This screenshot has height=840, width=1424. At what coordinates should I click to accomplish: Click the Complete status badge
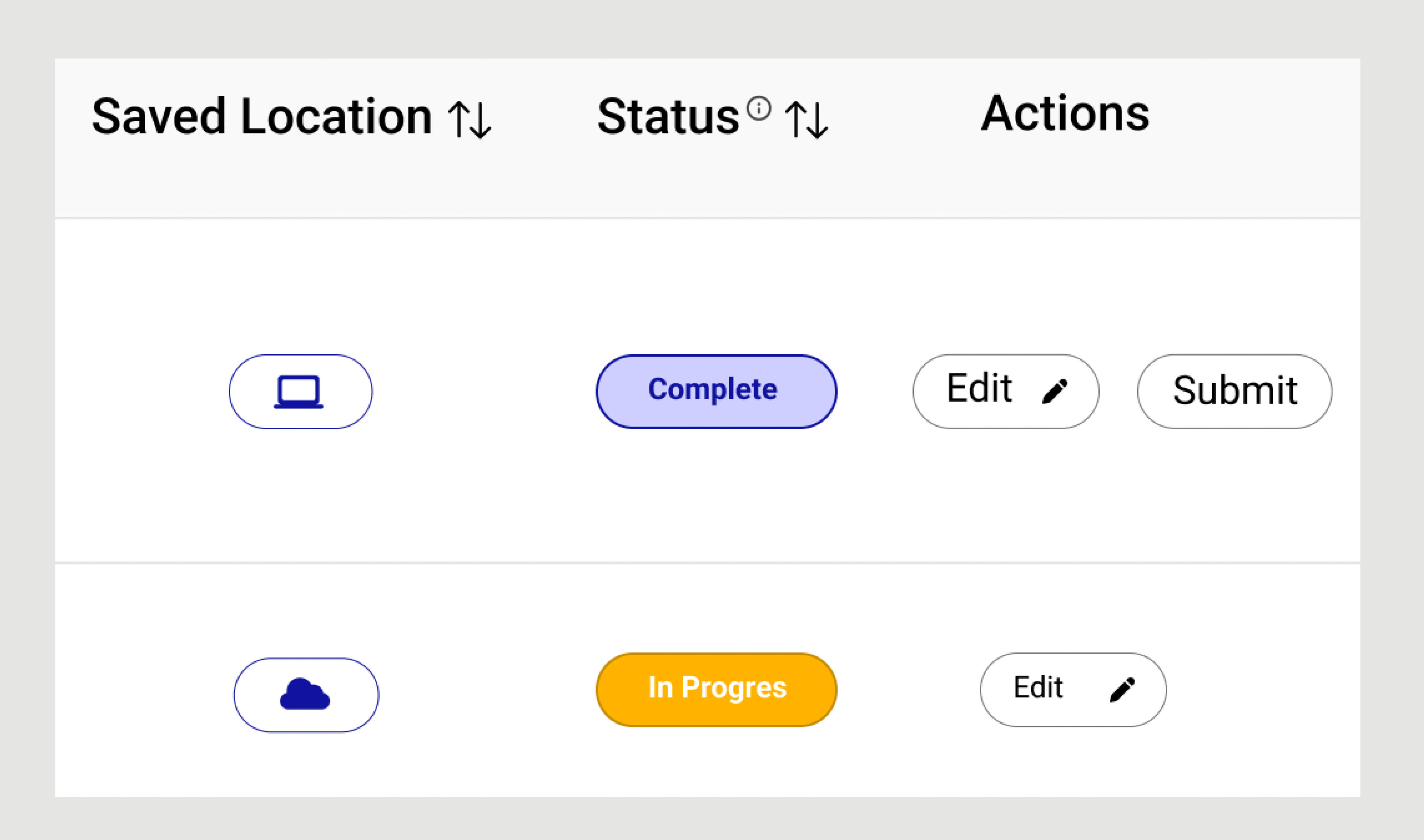point(716,391)
